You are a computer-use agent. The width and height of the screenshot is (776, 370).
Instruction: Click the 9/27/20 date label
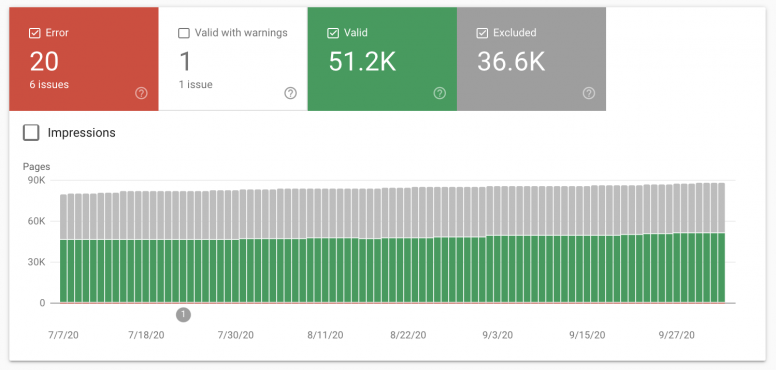click(x=677, y=335)
